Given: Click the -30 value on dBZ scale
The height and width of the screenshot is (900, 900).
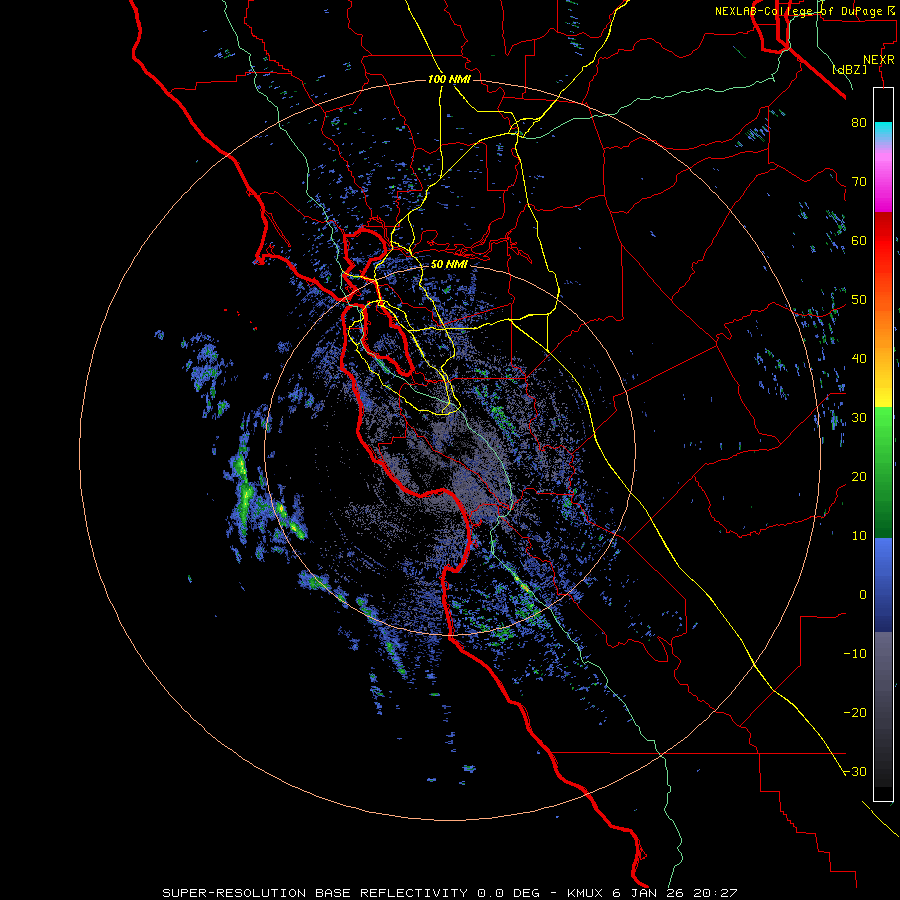Looking at the screenshot, I should click(x=855, y=772).
